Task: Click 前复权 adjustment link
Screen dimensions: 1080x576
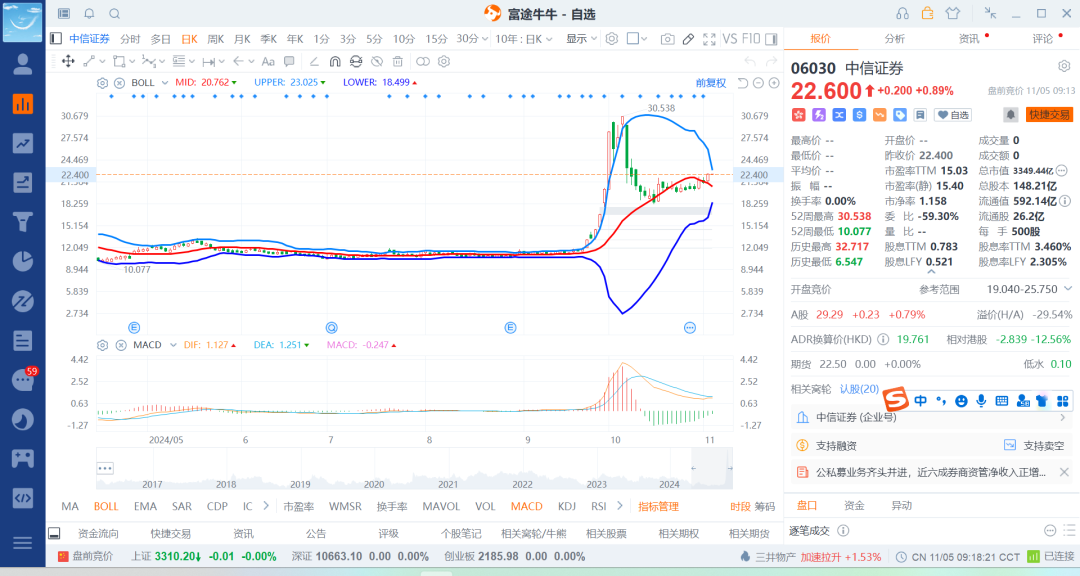Action: [711, 83]
